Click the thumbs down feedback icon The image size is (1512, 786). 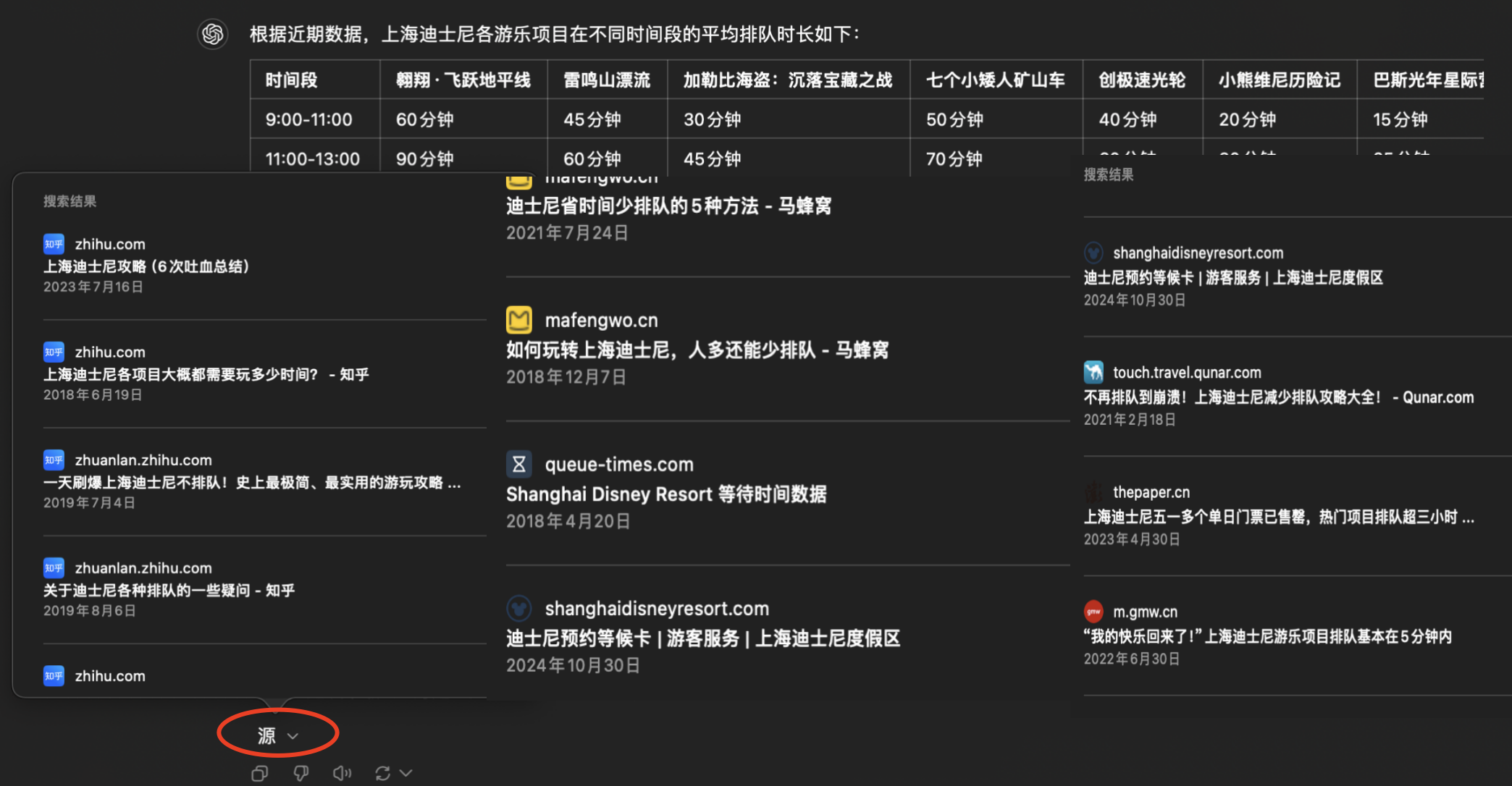coord(301,774)
